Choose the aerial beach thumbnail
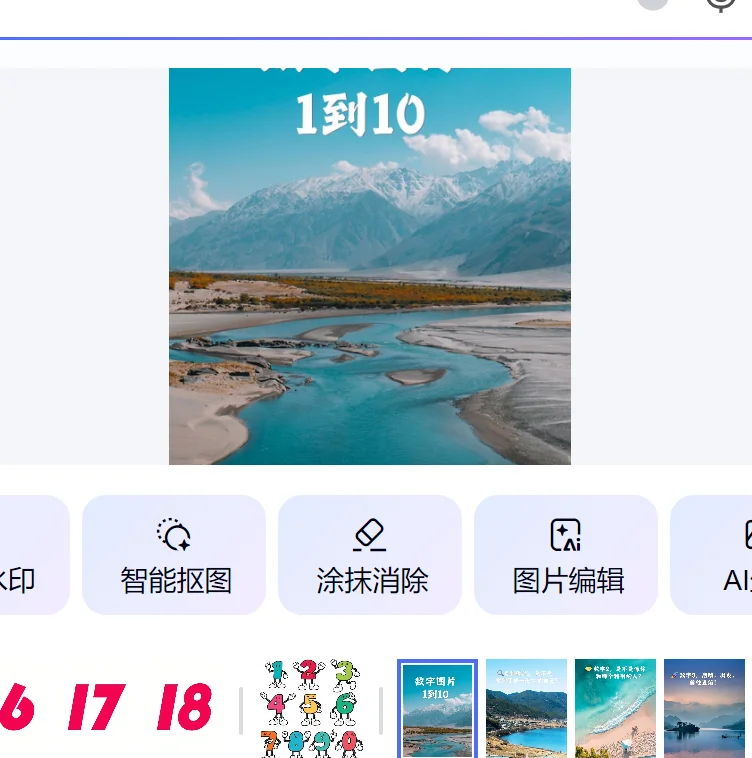Screen dimensions: 752x758 pos(615,708)
